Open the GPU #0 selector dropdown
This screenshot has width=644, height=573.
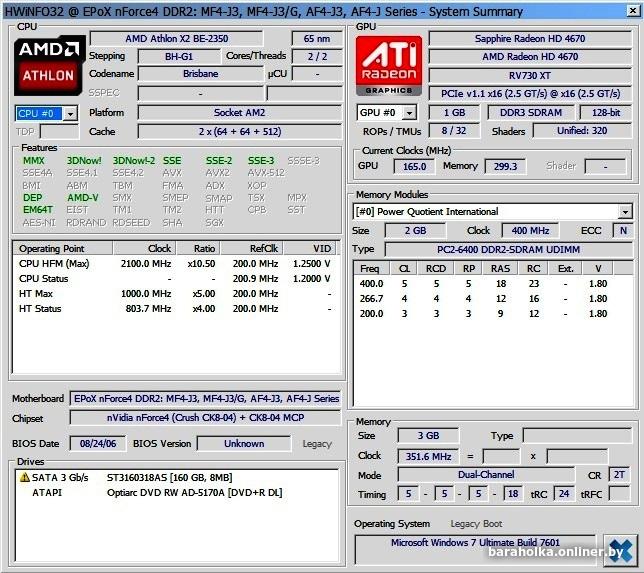410,113
